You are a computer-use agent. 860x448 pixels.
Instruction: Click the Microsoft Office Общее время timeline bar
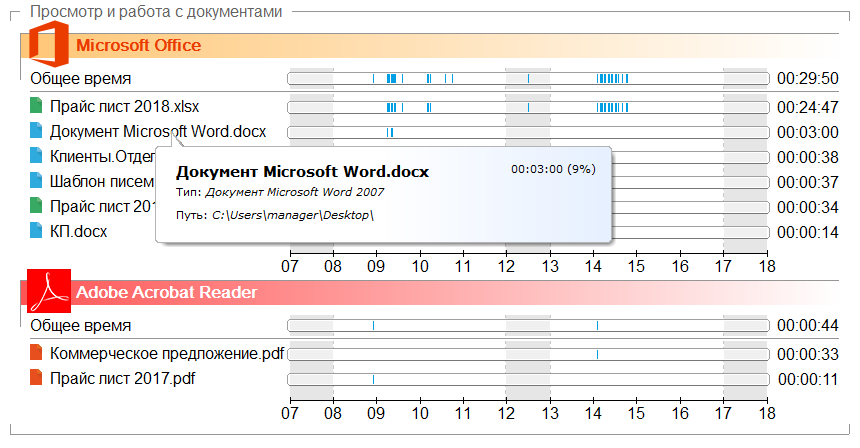[527, 78]
